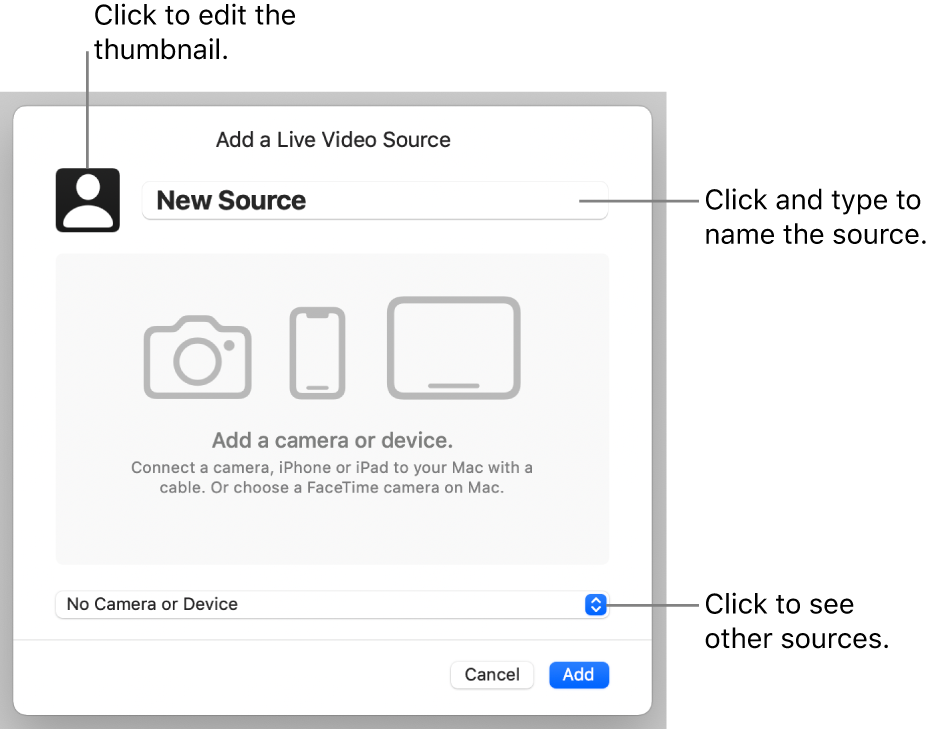Click the callout line pointing to name field
This screenshot has width=936, height=729.
click(x=640, y=200)
